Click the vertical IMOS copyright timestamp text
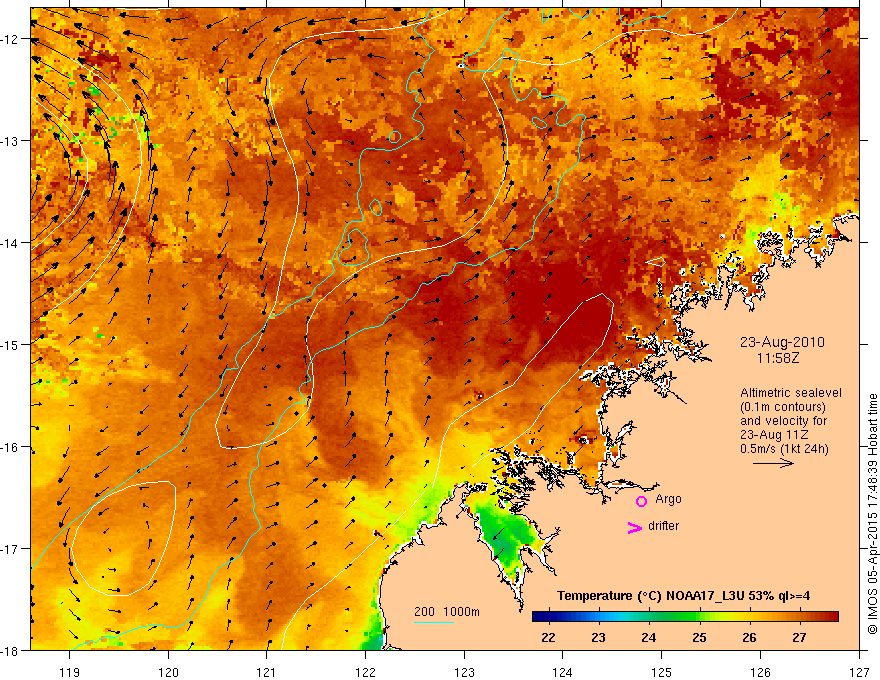The height and width of the screenshot is (680, 880). click(872, 514)
